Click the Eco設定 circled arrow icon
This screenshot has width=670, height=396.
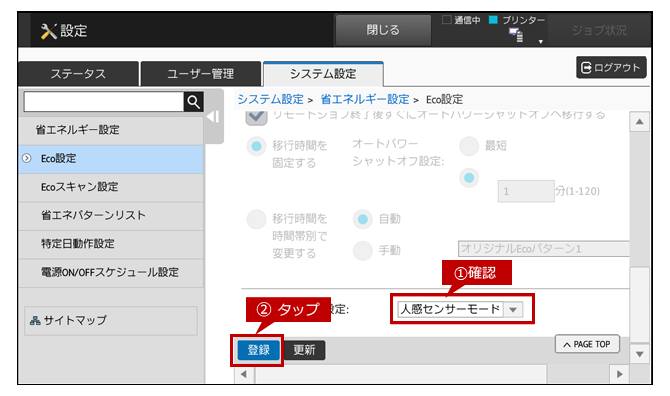pos(26,158)
